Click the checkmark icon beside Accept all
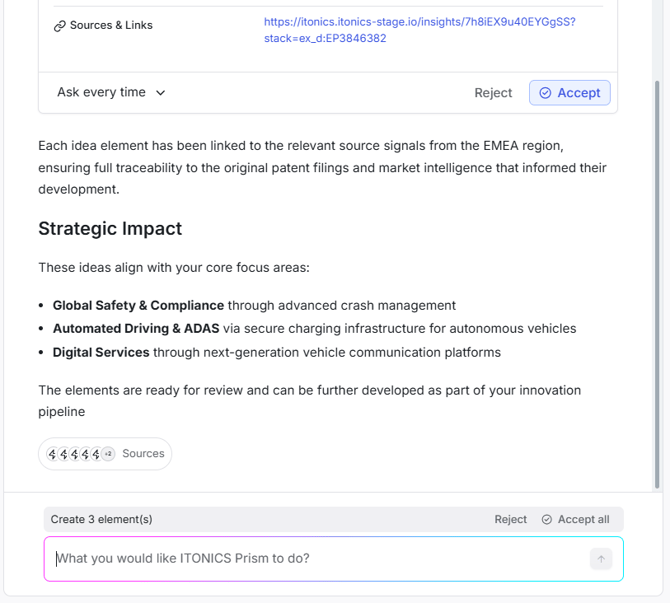670x603 pixels. pyautogui.click(x=547, y=519)
